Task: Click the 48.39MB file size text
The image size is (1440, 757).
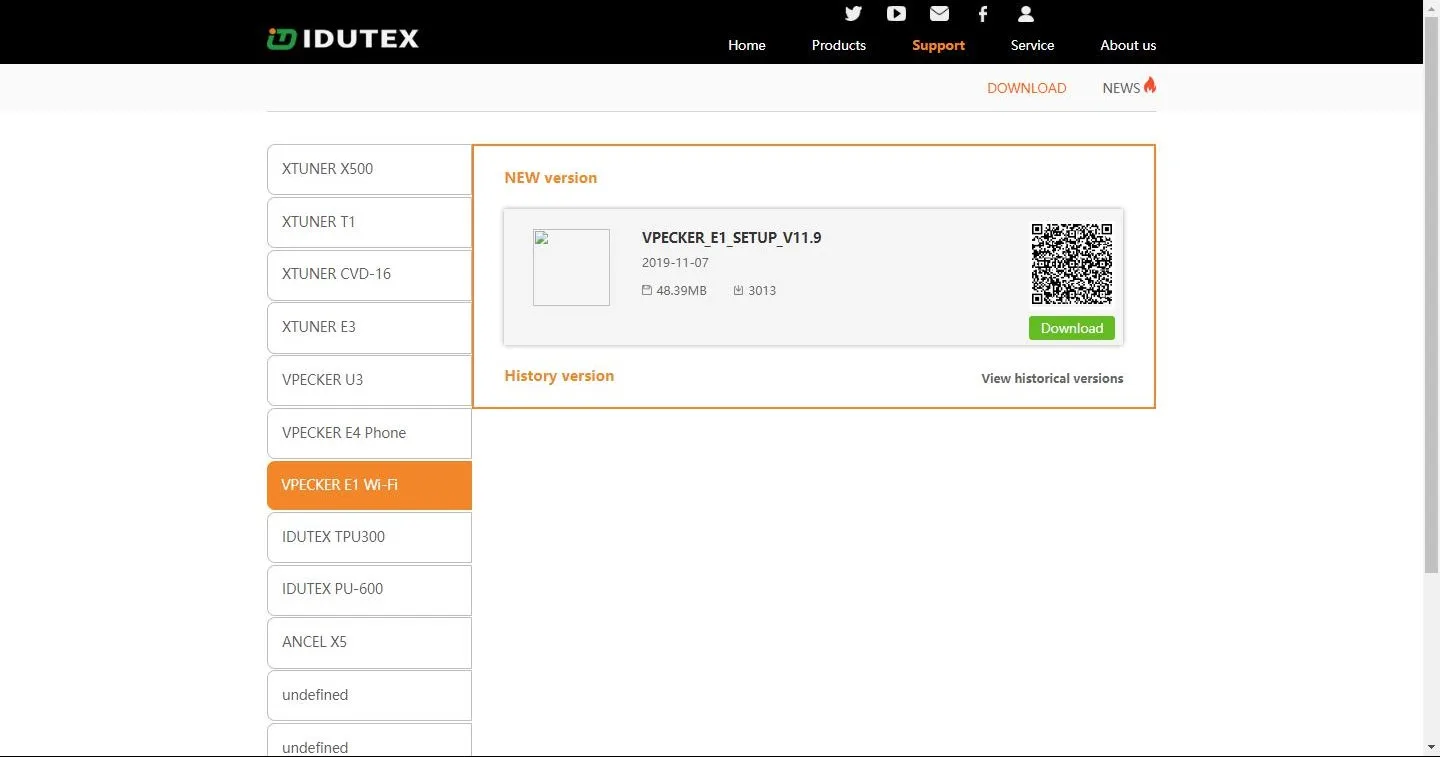Action: pos(681,291)
